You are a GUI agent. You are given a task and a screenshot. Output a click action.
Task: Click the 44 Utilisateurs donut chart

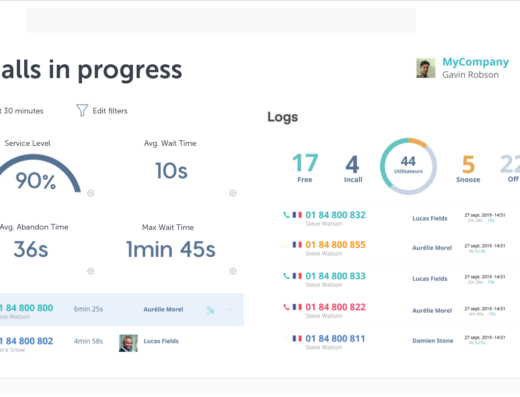pyautogui.click(x=408, y=166)
